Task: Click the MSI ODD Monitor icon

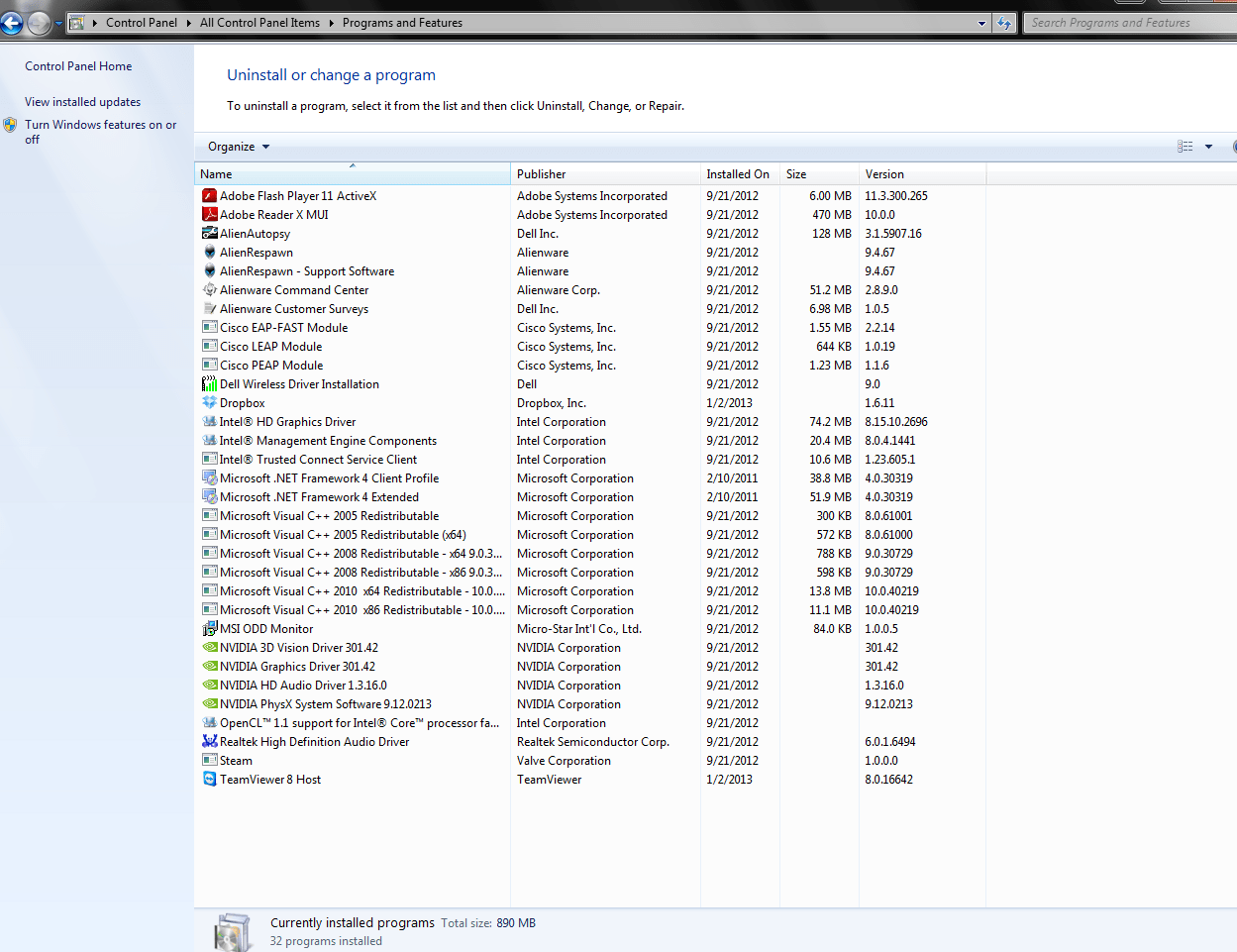Action: 209,629
